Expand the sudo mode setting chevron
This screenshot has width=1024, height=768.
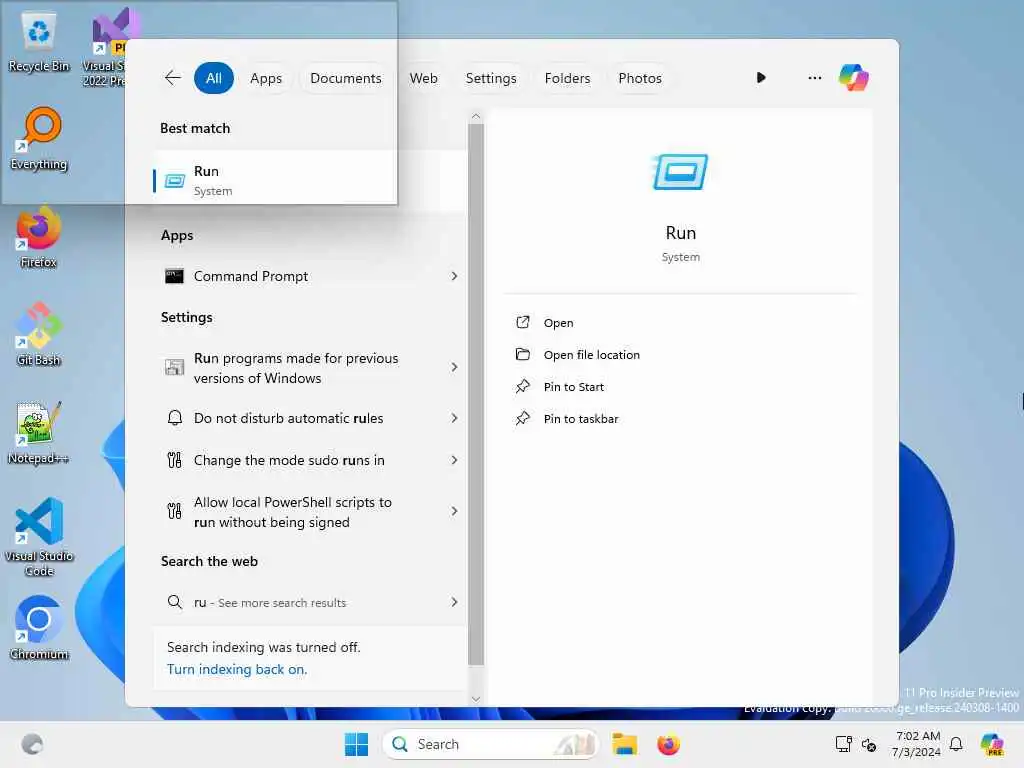coord(454,460)
